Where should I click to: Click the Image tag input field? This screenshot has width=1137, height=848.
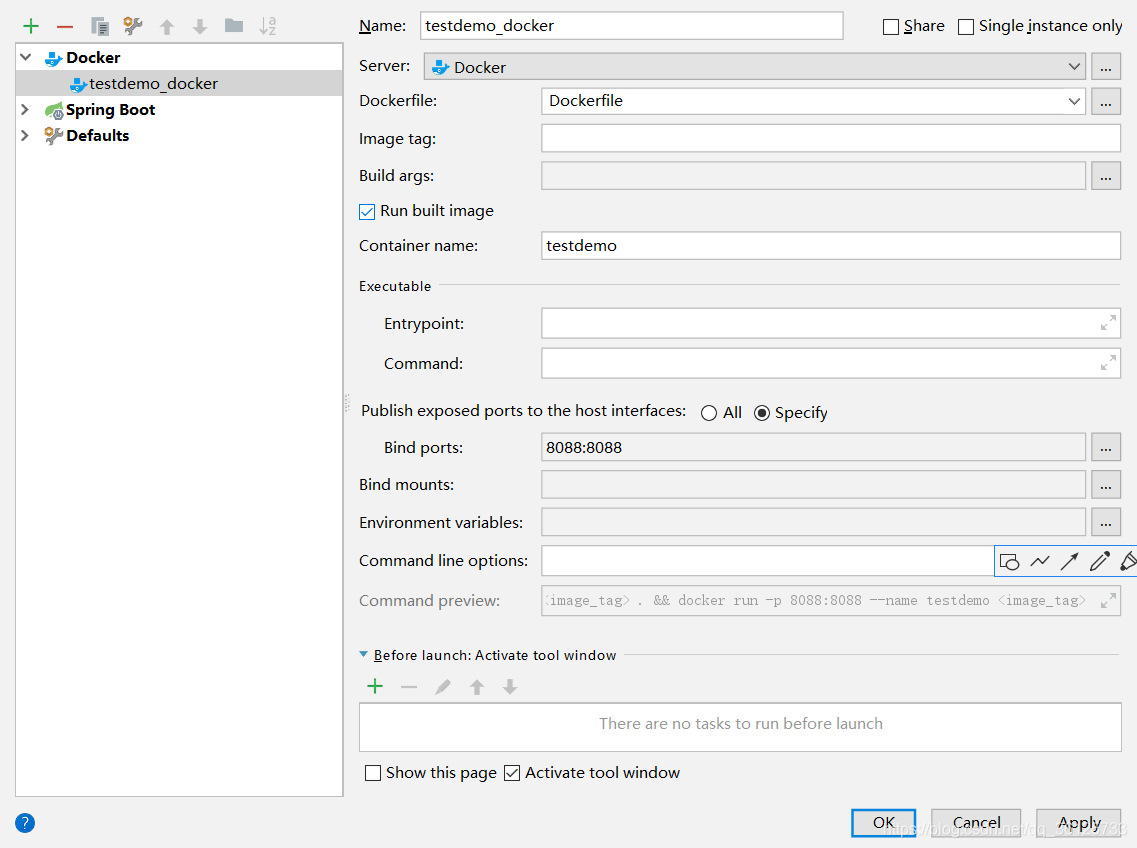[830, 139]
